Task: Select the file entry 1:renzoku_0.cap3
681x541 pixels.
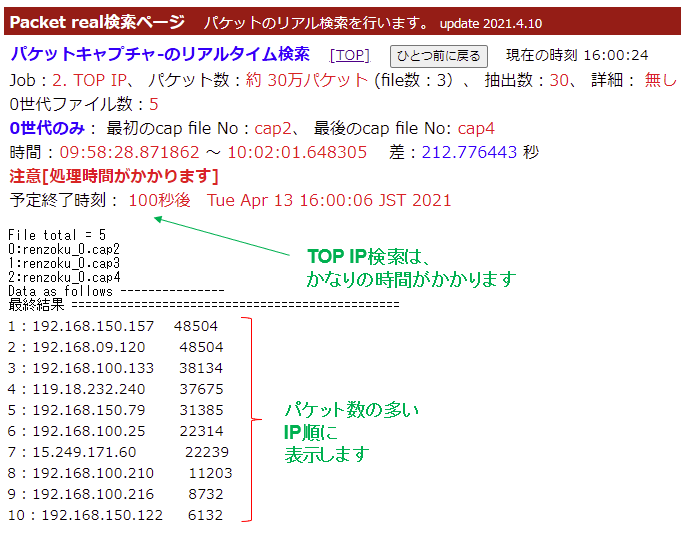Action: (64, 263)
